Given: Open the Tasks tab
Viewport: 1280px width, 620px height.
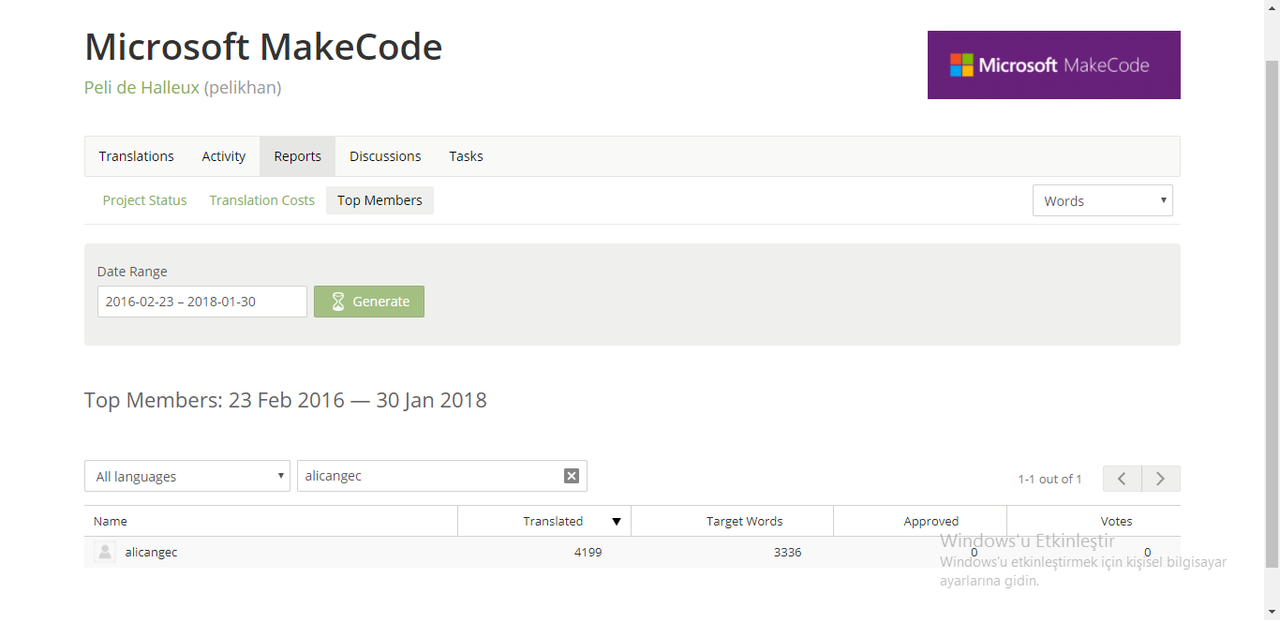Looking at the screenshot, I should point(466,156).
